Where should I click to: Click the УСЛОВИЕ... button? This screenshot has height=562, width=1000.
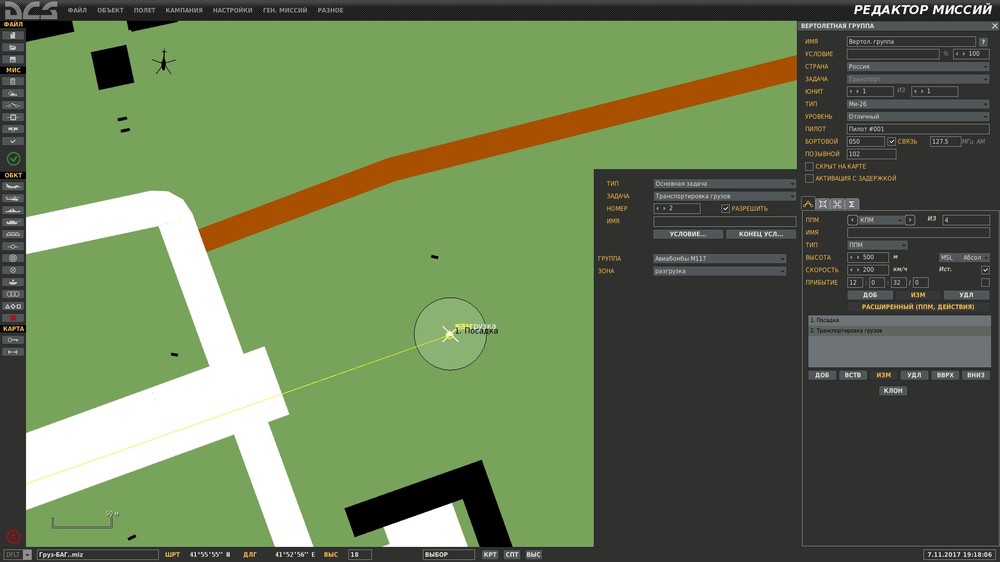(688, 234)
